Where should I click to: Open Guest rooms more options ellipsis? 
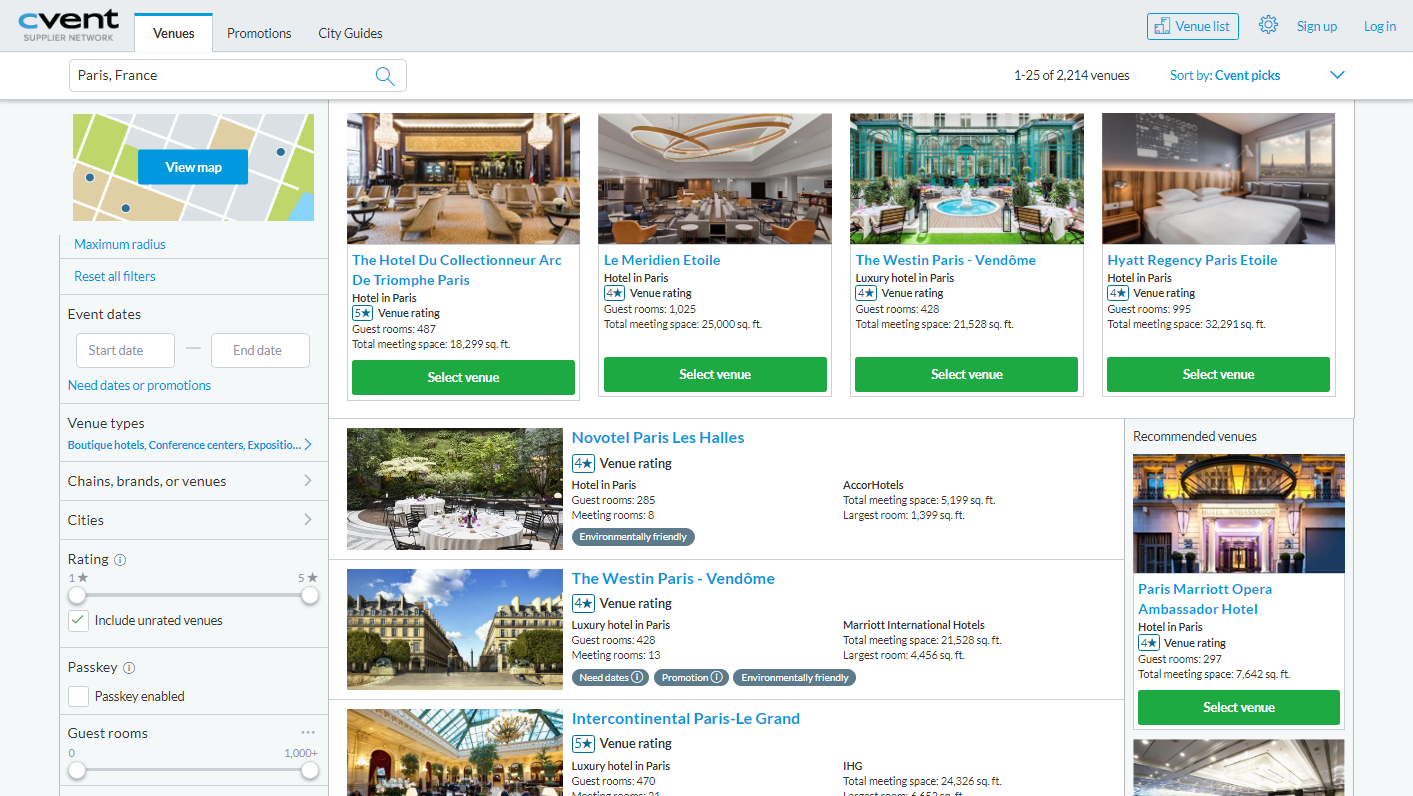coord(308,733)
